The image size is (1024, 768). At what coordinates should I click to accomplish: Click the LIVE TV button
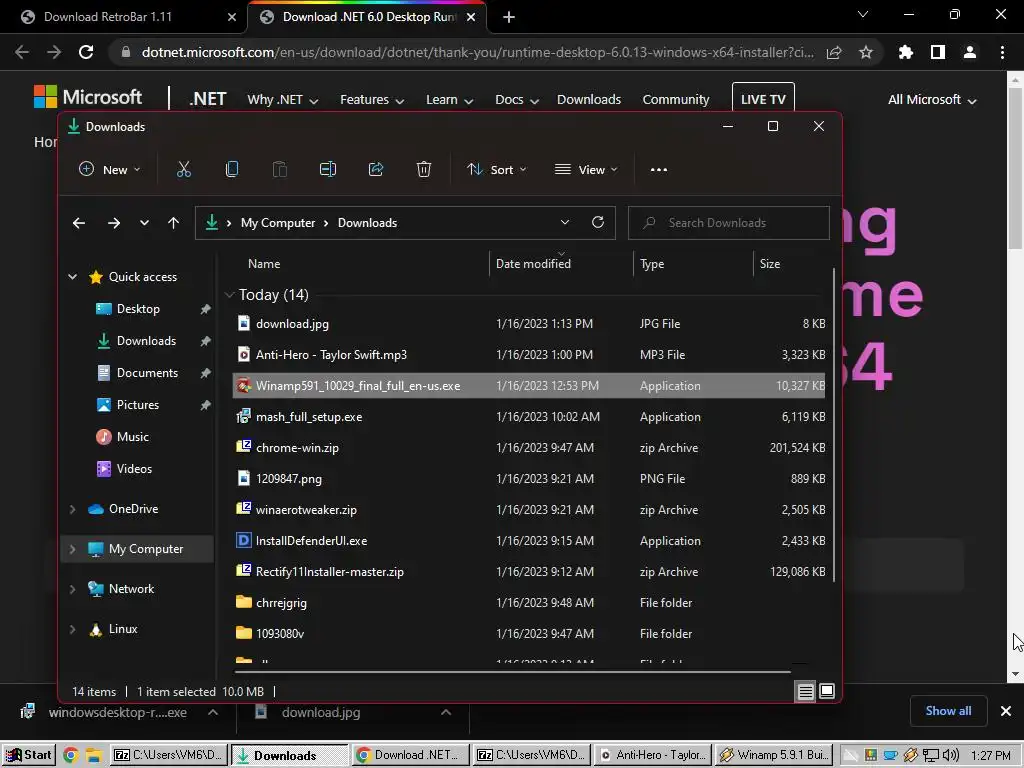pos(763,99)
